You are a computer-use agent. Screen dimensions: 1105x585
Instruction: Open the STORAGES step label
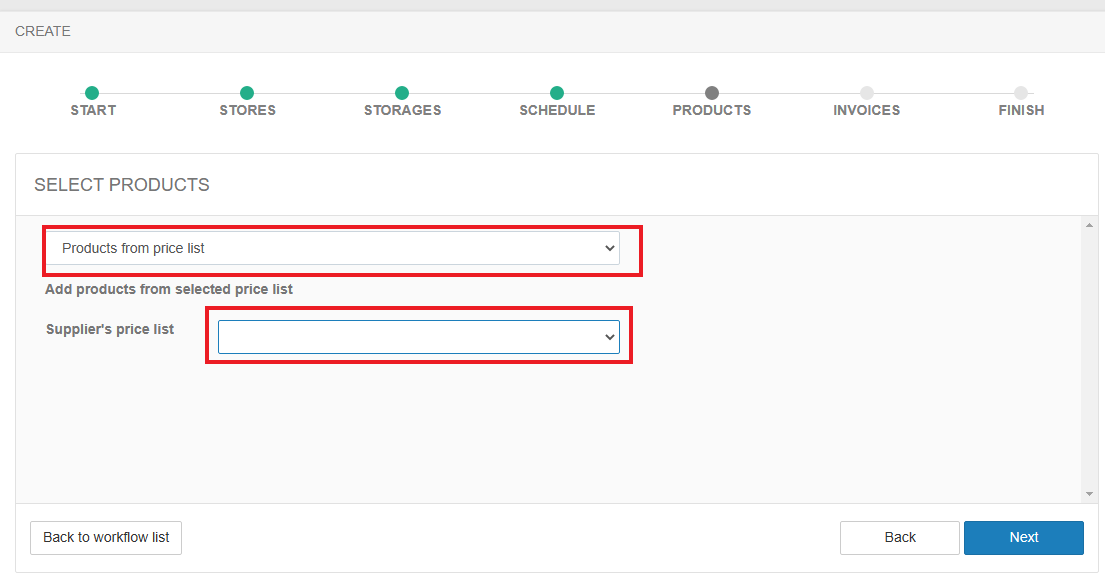click(402, 111)
